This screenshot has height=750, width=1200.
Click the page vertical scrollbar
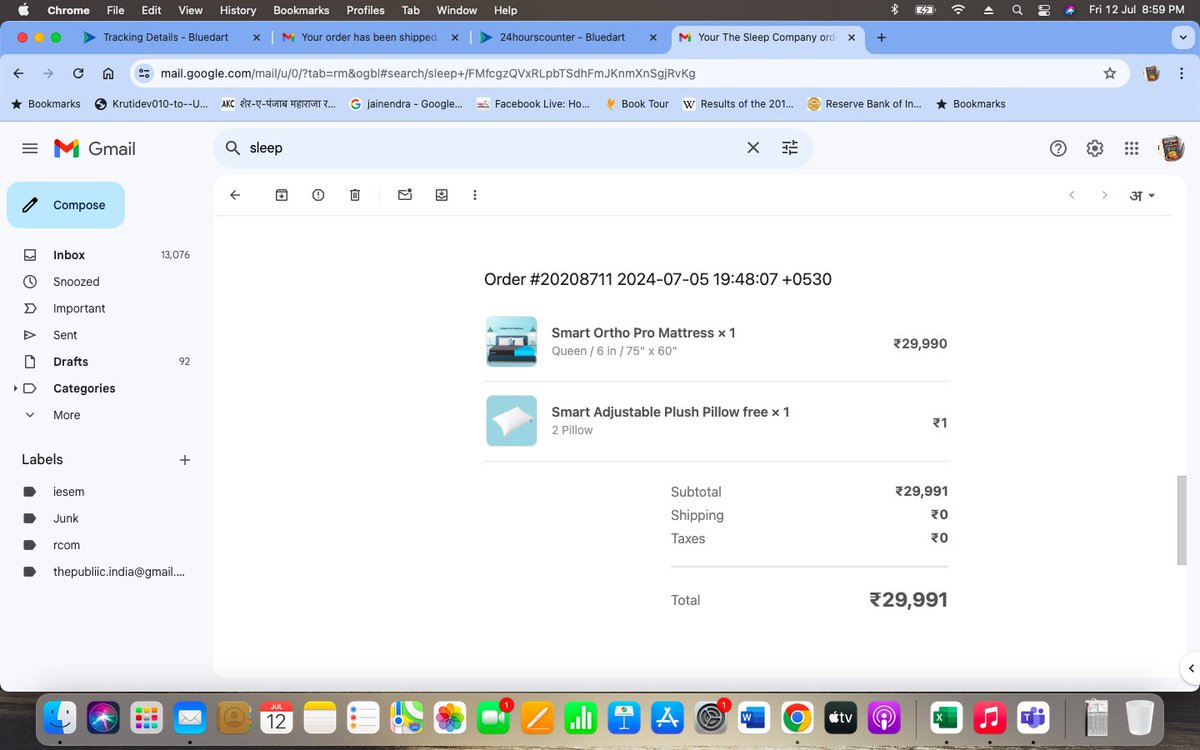(x=1182, y=521)
